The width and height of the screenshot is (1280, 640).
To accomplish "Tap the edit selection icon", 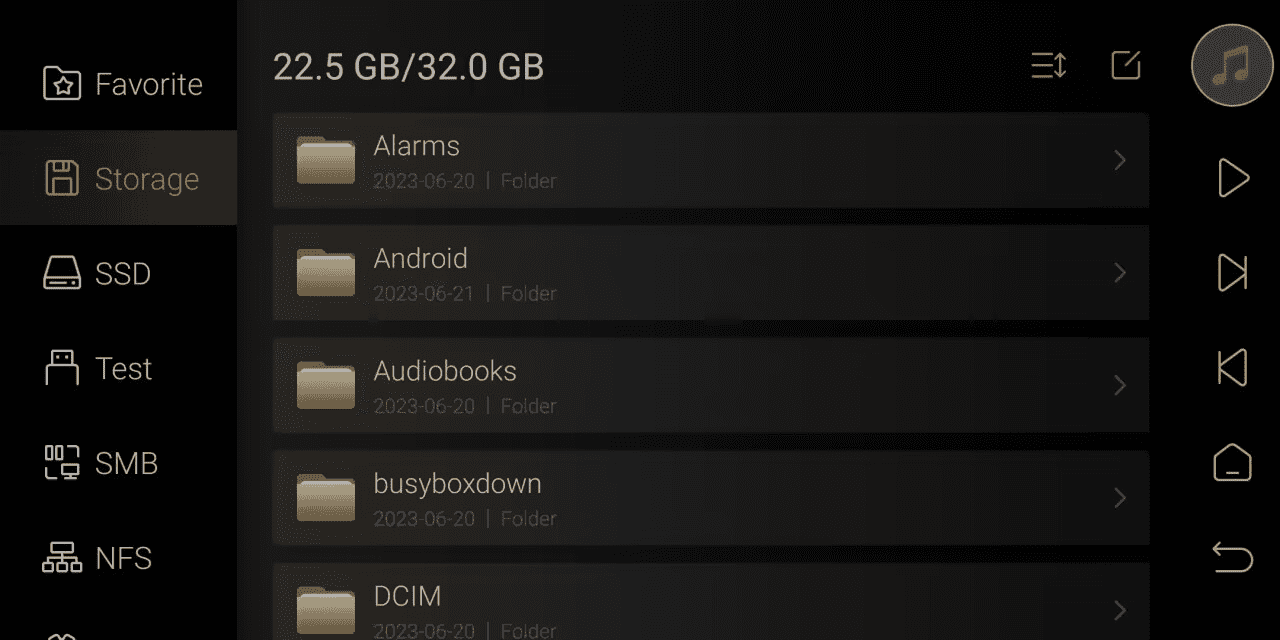I will 1126,66.
